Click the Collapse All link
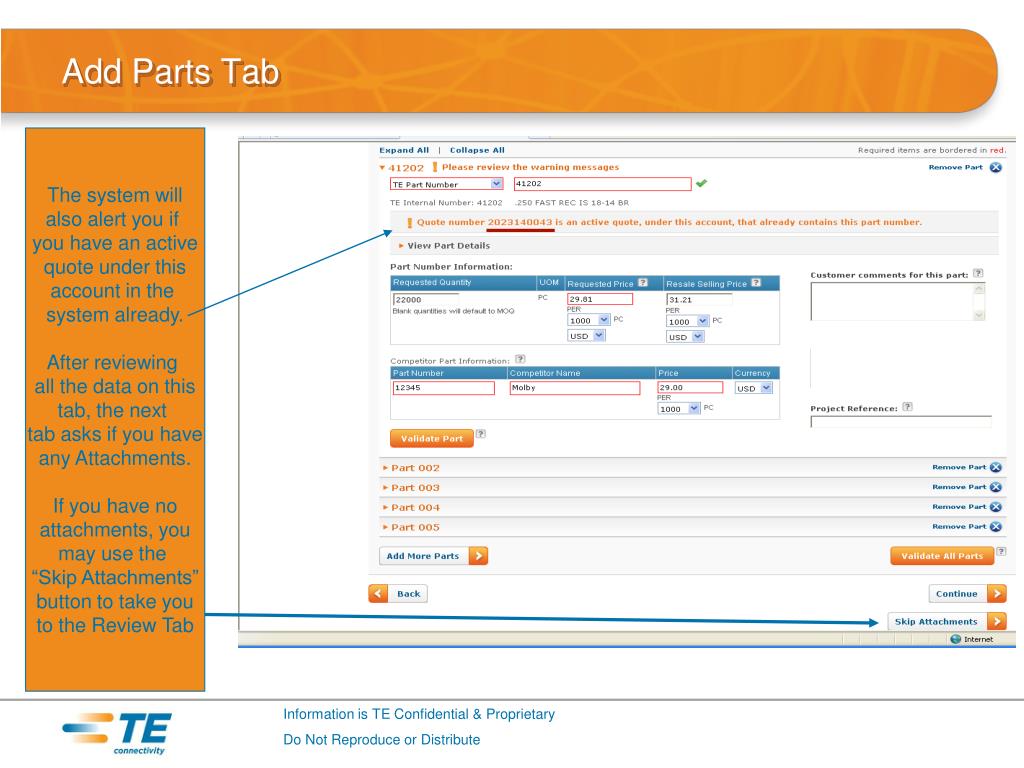The image size is (1024, 768). click(x=477, y=150)
